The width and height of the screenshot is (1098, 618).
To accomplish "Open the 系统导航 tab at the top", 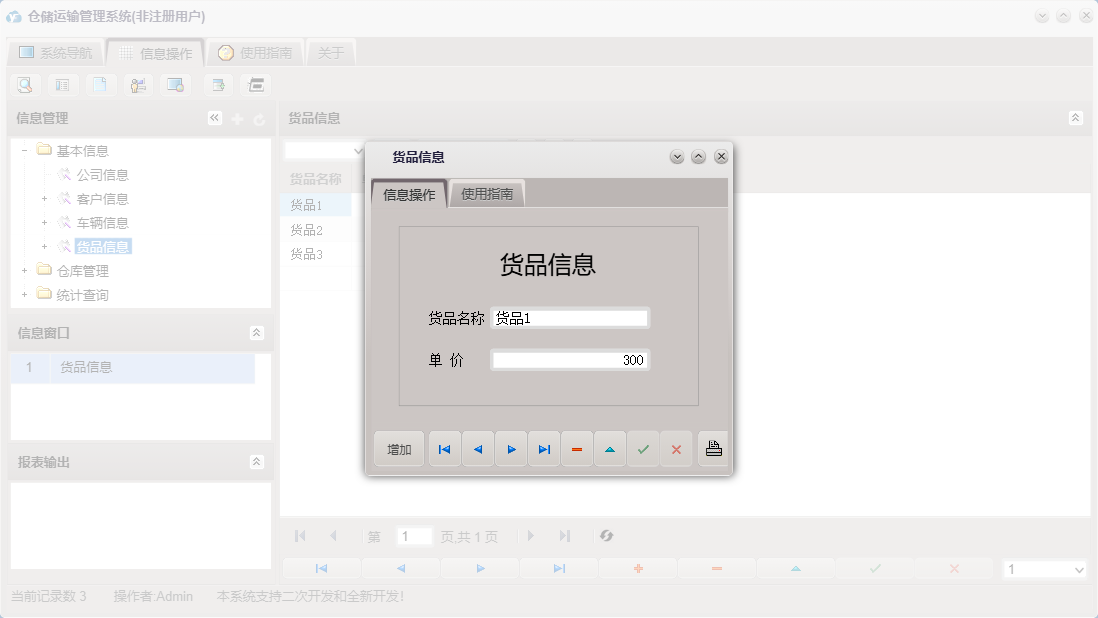I will (53, 52).
